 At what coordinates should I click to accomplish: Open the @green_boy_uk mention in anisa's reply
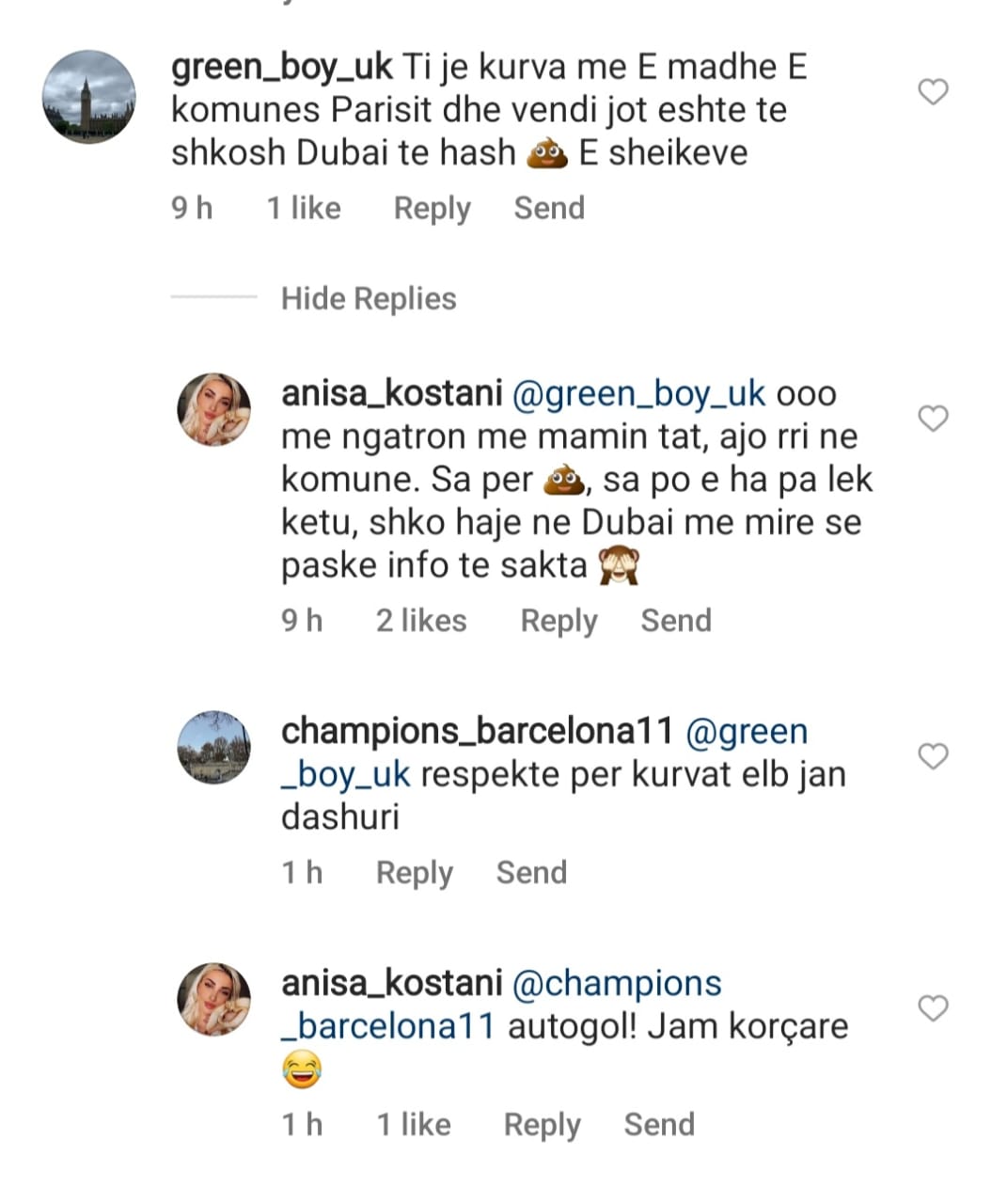pyautogui.click(x=639, y=393)
